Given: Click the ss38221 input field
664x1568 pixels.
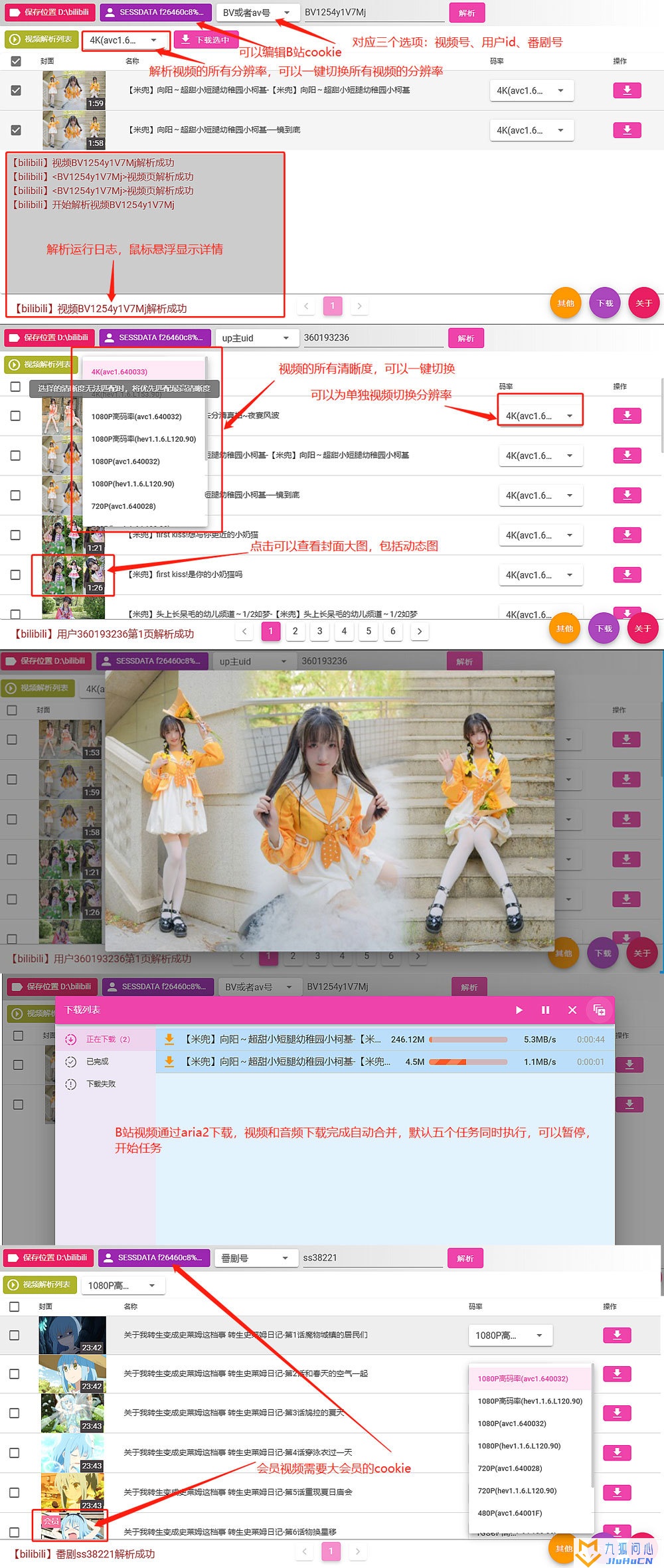Looking at the screenshot, I should tap(373, 1258).
